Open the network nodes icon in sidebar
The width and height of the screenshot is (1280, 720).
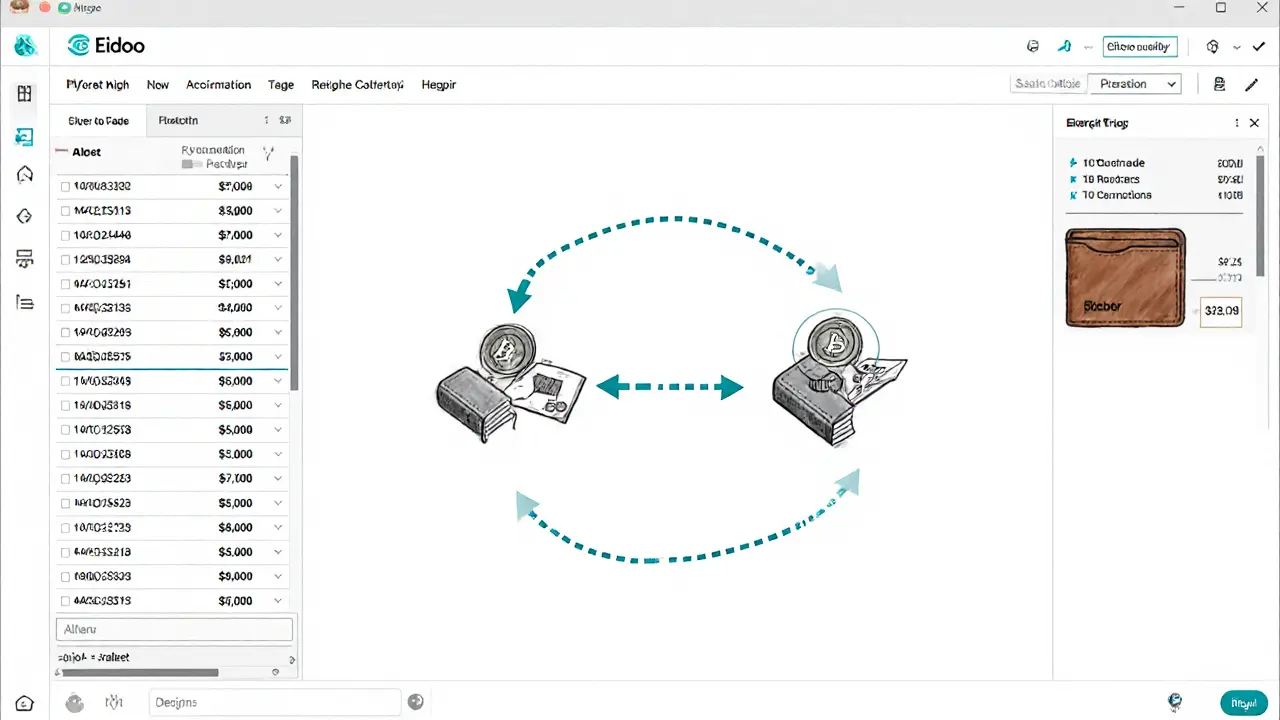pos(24,259)
